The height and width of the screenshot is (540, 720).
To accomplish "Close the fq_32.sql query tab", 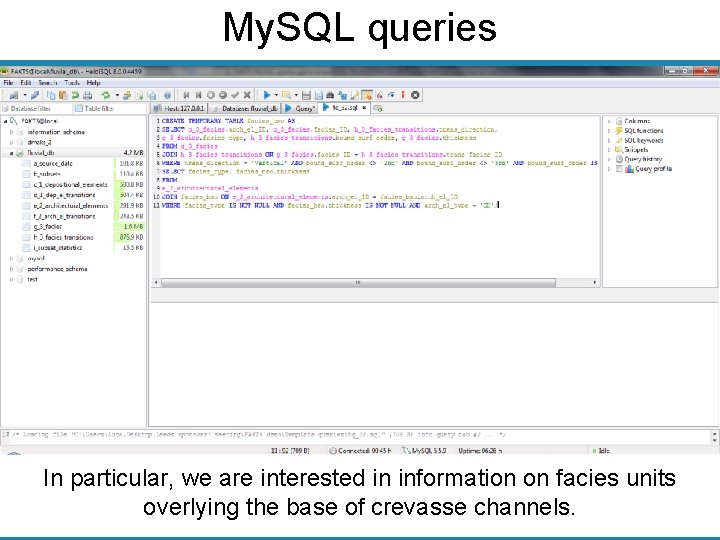I will coord(364,107).
